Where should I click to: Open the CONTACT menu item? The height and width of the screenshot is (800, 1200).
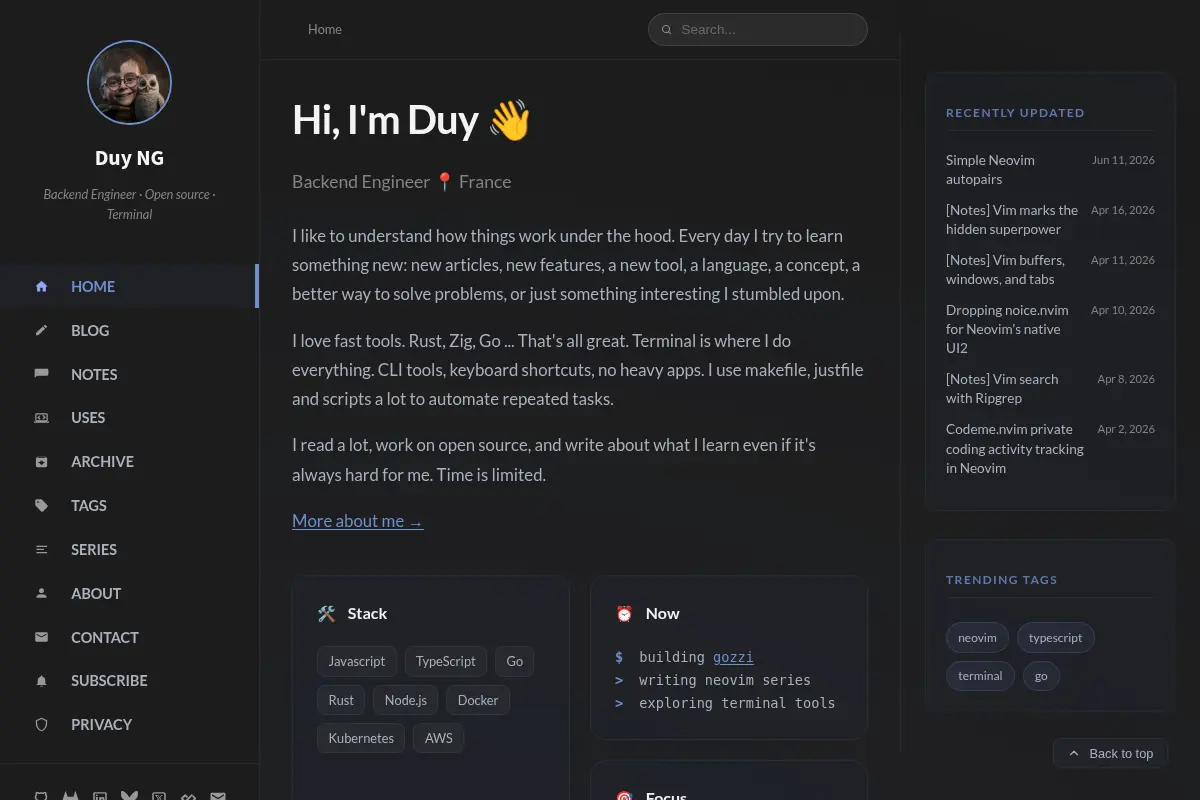(129, 637)
